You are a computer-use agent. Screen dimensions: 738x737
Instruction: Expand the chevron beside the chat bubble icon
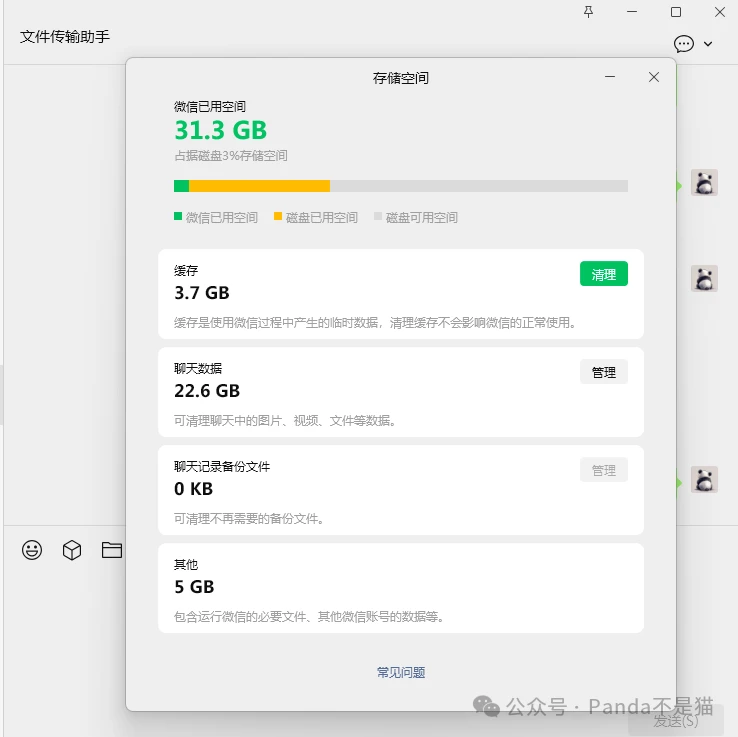tap(709, 44)
